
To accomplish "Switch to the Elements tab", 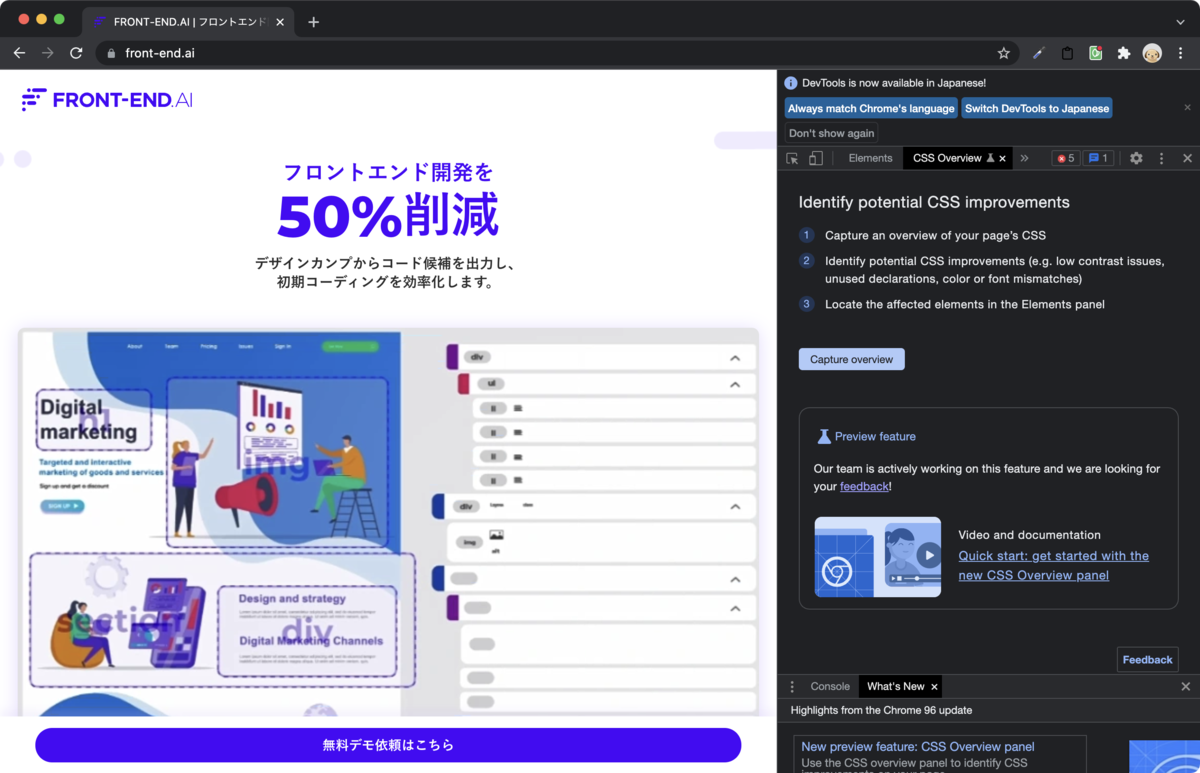I will click(x=870, y=158).
